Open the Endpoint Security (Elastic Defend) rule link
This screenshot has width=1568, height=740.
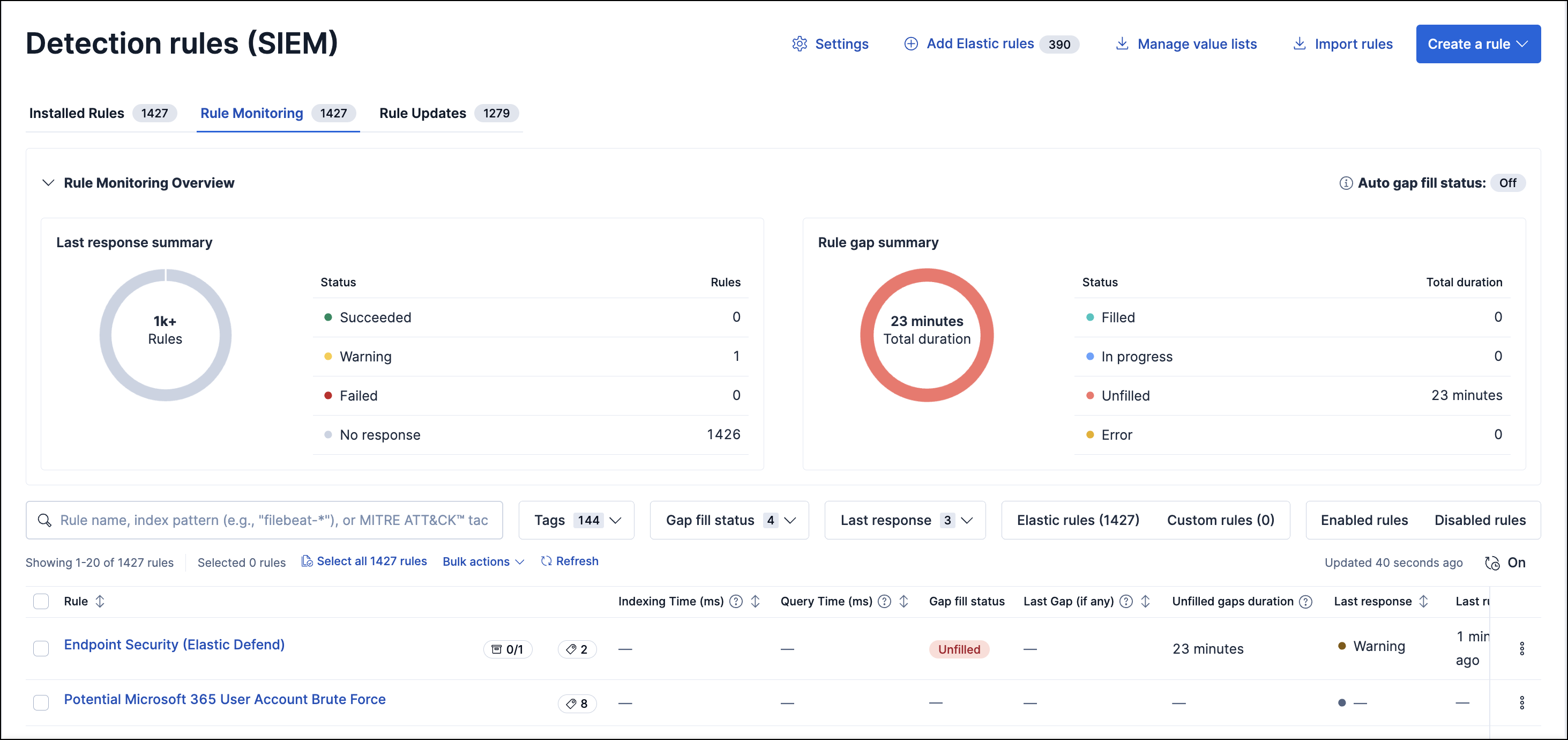174,645
